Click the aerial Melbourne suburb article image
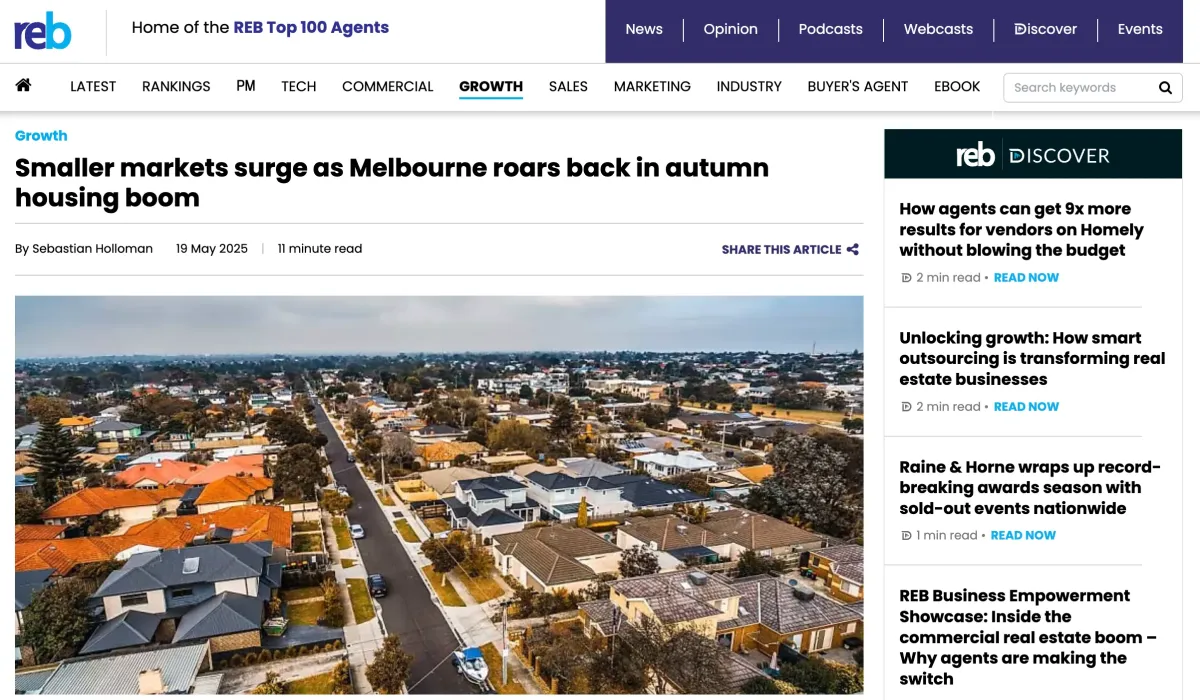This screenshot has height=700, width=1200. (x=439, y=495)
